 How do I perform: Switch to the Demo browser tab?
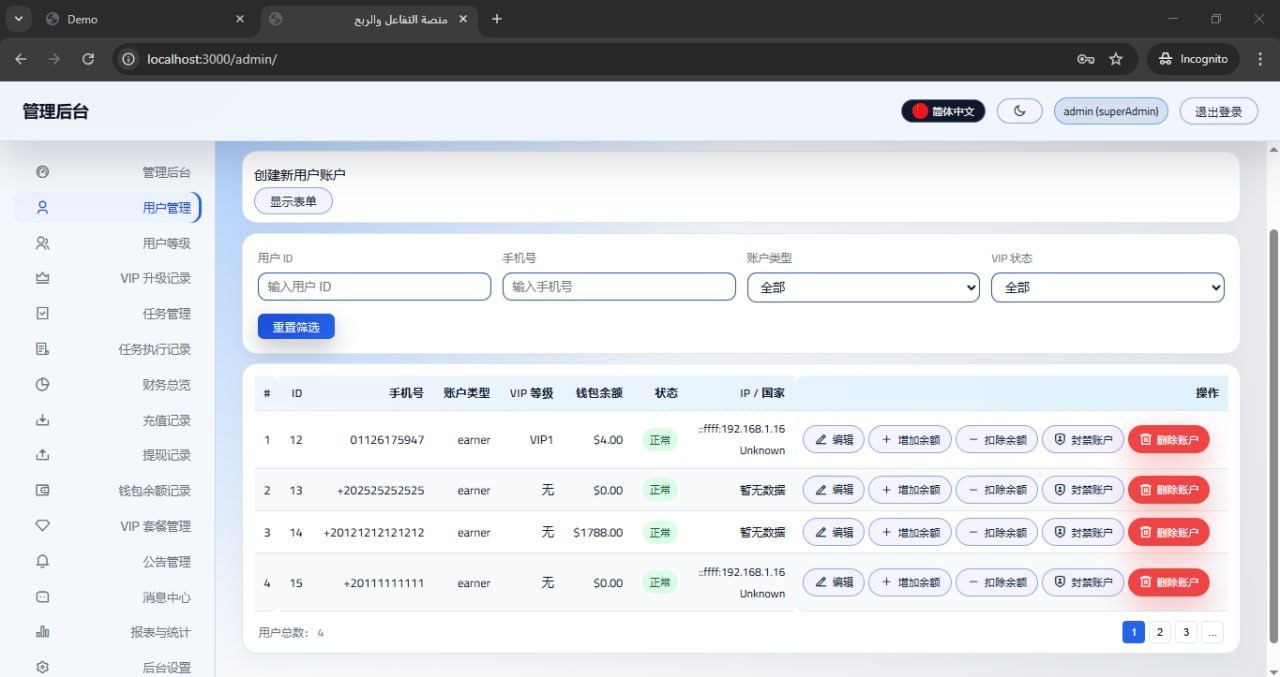point(140,19)
